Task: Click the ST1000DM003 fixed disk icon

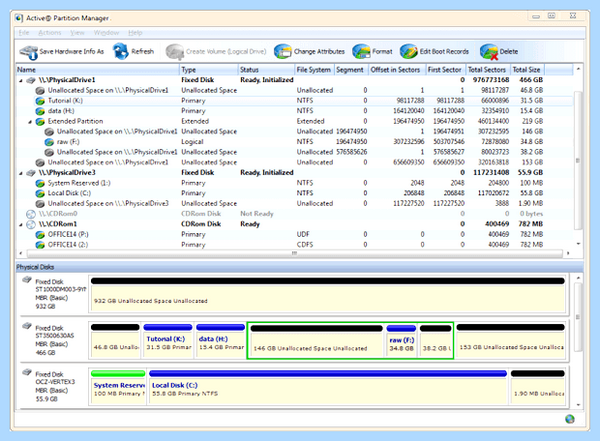Action: tap(27, 280)
